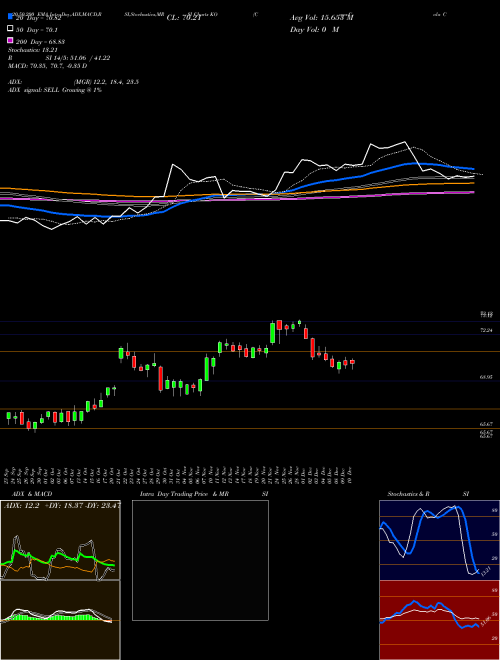Click the 'Day Vol: 0 M' label
Image resolution: width=500 pixels, height=660 pixels.
[x=314, y=29]
